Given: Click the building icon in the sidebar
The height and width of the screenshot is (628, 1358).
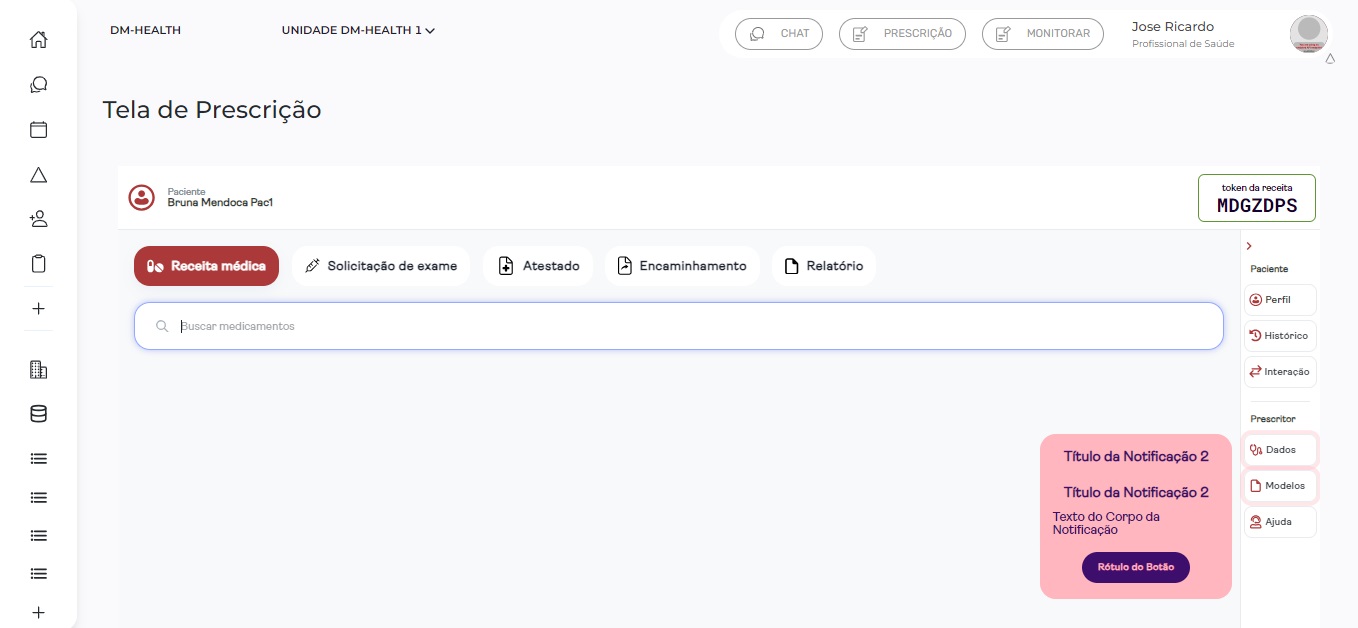Looking at the screenshot, I should (x=38, y=370).
